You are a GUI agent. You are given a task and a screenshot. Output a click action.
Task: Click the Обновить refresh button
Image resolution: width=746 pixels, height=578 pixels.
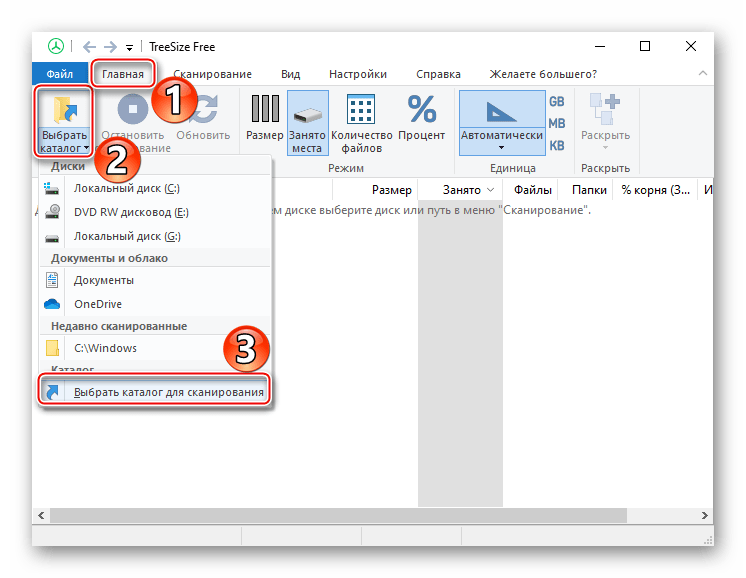coord(203,118)
